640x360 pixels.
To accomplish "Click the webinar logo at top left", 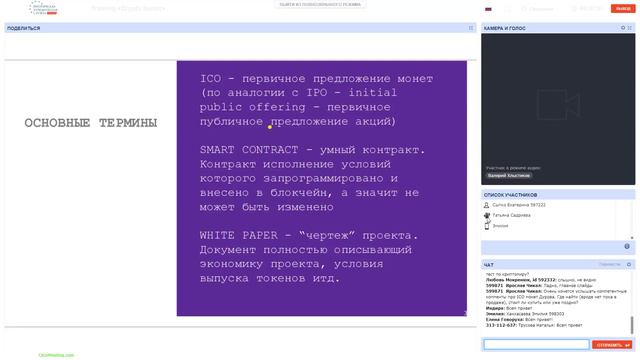I will click(44, 8).
